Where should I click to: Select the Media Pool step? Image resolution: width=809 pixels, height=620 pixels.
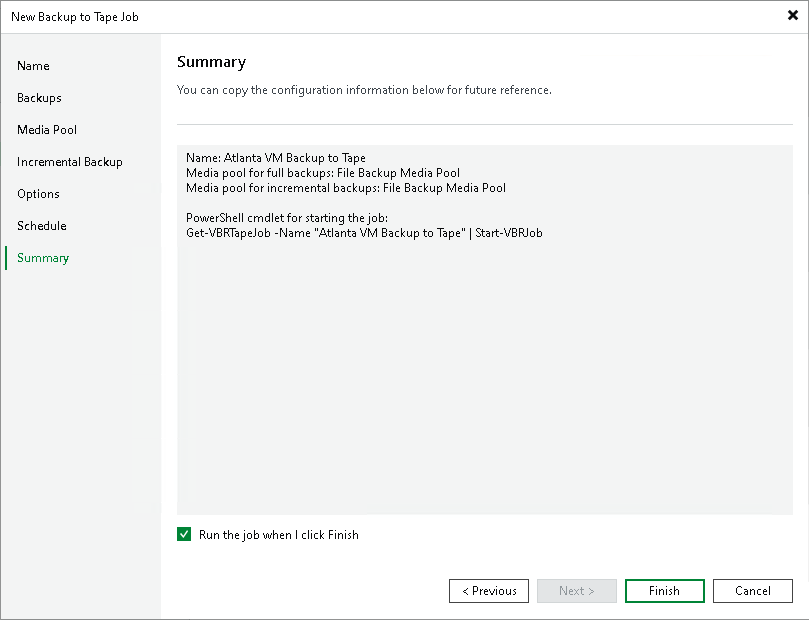point(47,130)
